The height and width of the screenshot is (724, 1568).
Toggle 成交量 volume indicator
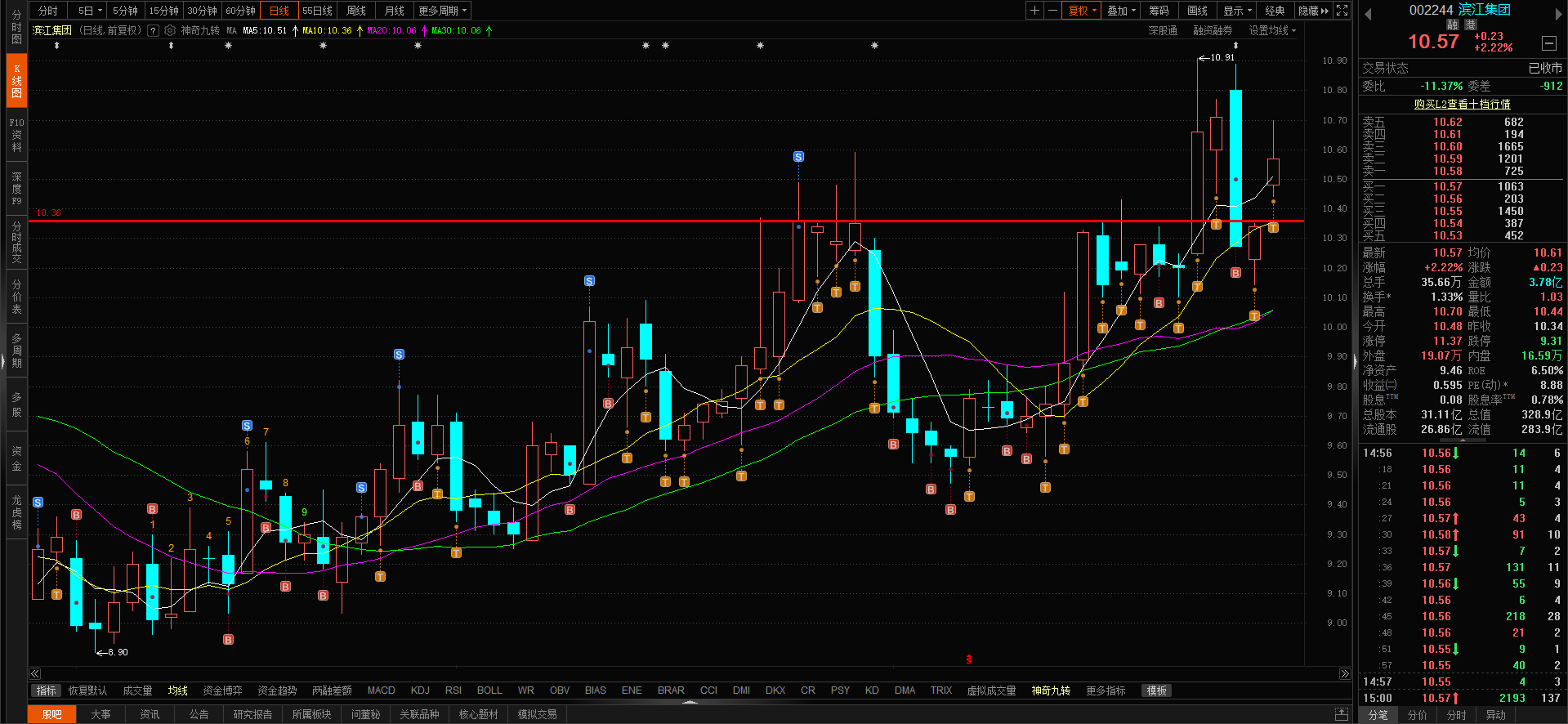(x=137, y=690)
